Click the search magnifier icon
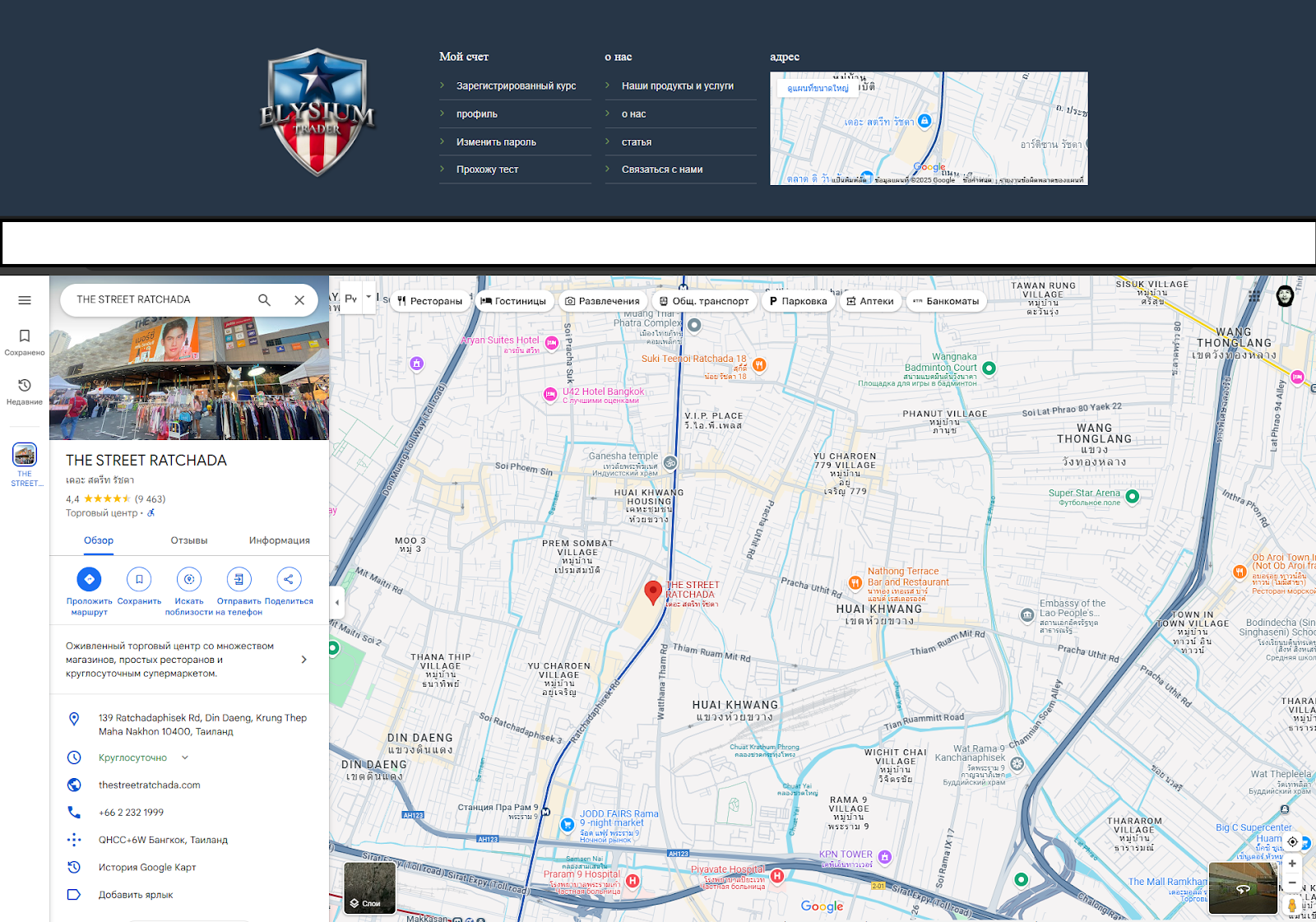The image size is (1316, 922). pos(264,300)
